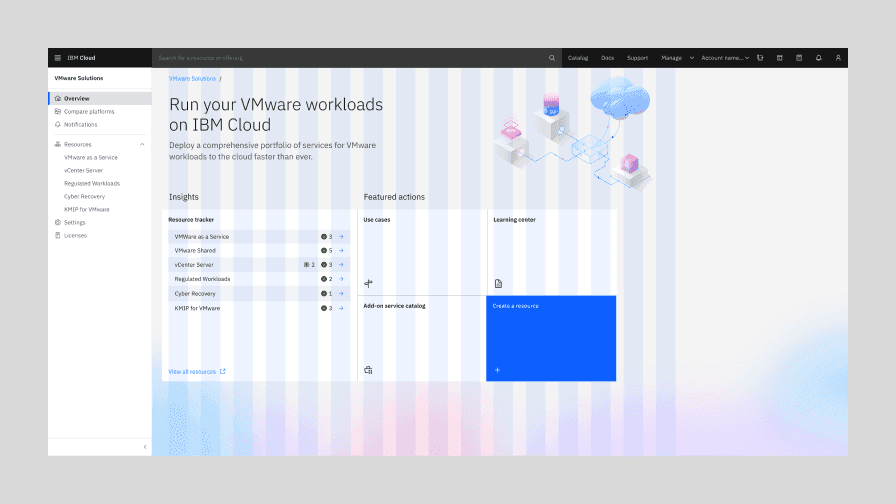Select Compare platforms in sidebar
This screenshot has height=504, width=896.
[89, 112]
